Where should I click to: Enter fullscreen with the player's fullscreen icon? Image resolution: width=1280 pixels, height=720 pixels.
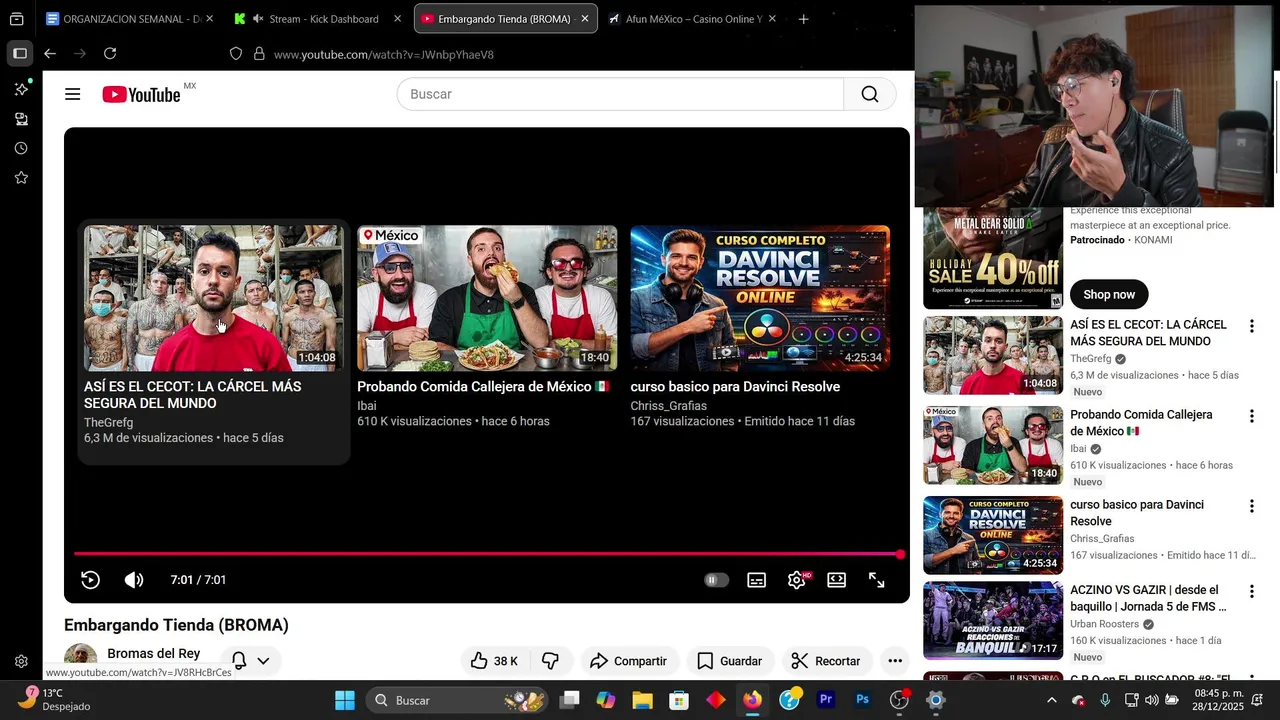[877, 580]
